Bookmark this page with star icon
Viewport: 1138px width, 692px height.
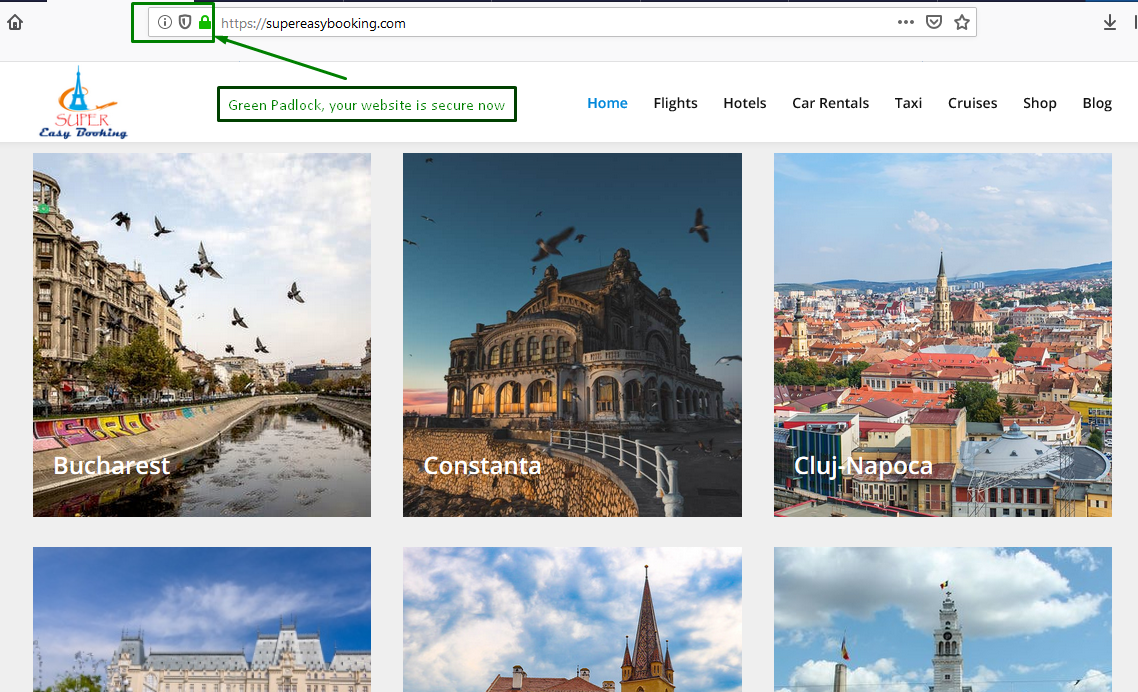[962, 22]
